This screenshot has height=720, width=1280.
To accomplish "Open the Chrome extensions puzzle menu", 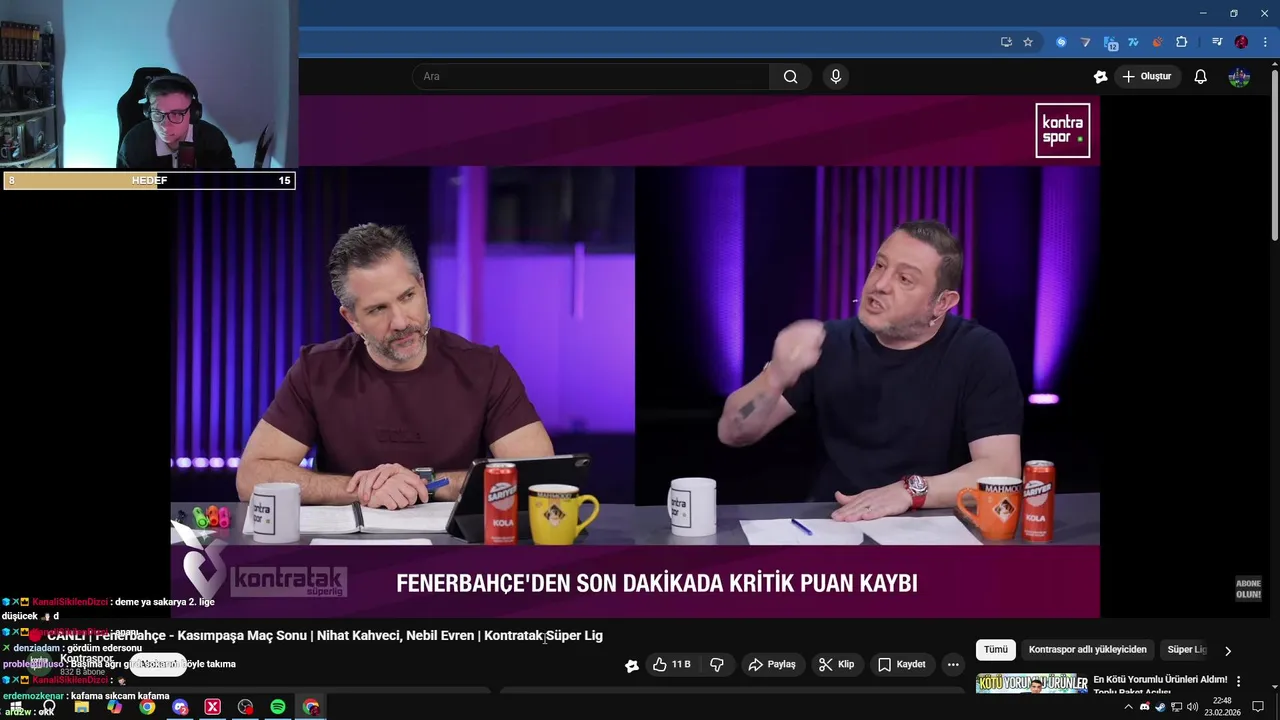I will (1181, 42).
